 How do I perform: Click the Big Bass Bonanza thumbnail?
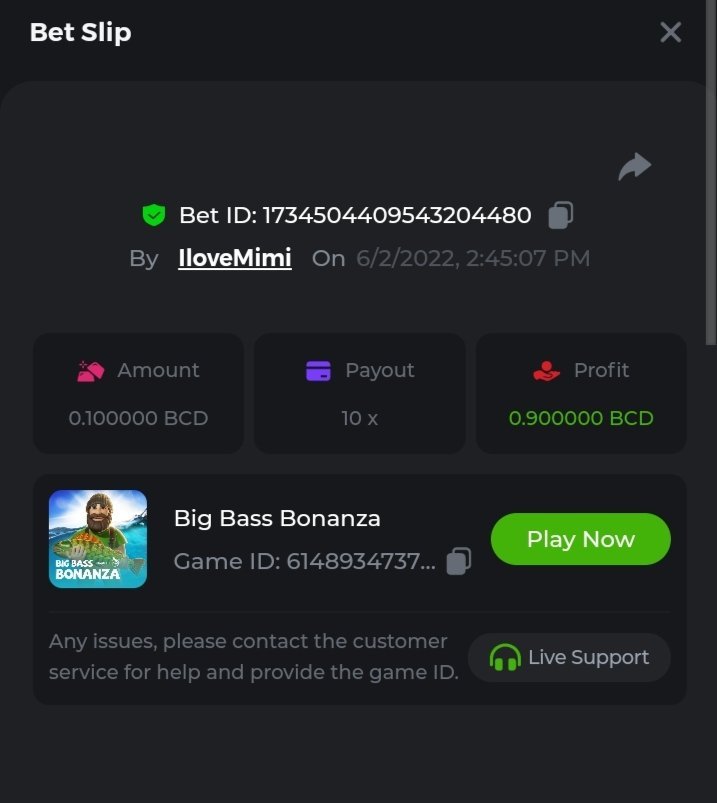coord(98,539)
